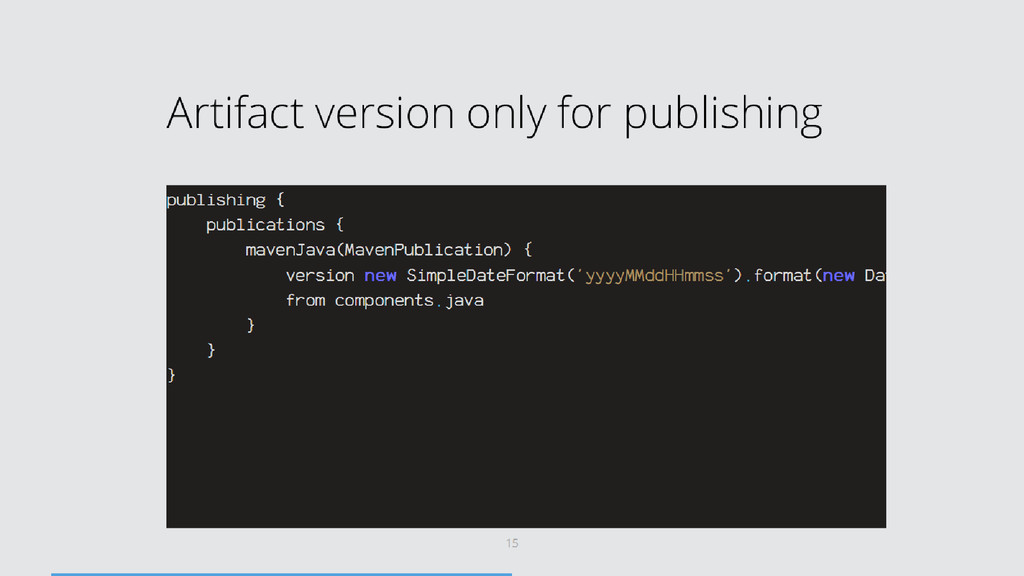Click the 'version' keyword in code

click(x=320, y=276)
